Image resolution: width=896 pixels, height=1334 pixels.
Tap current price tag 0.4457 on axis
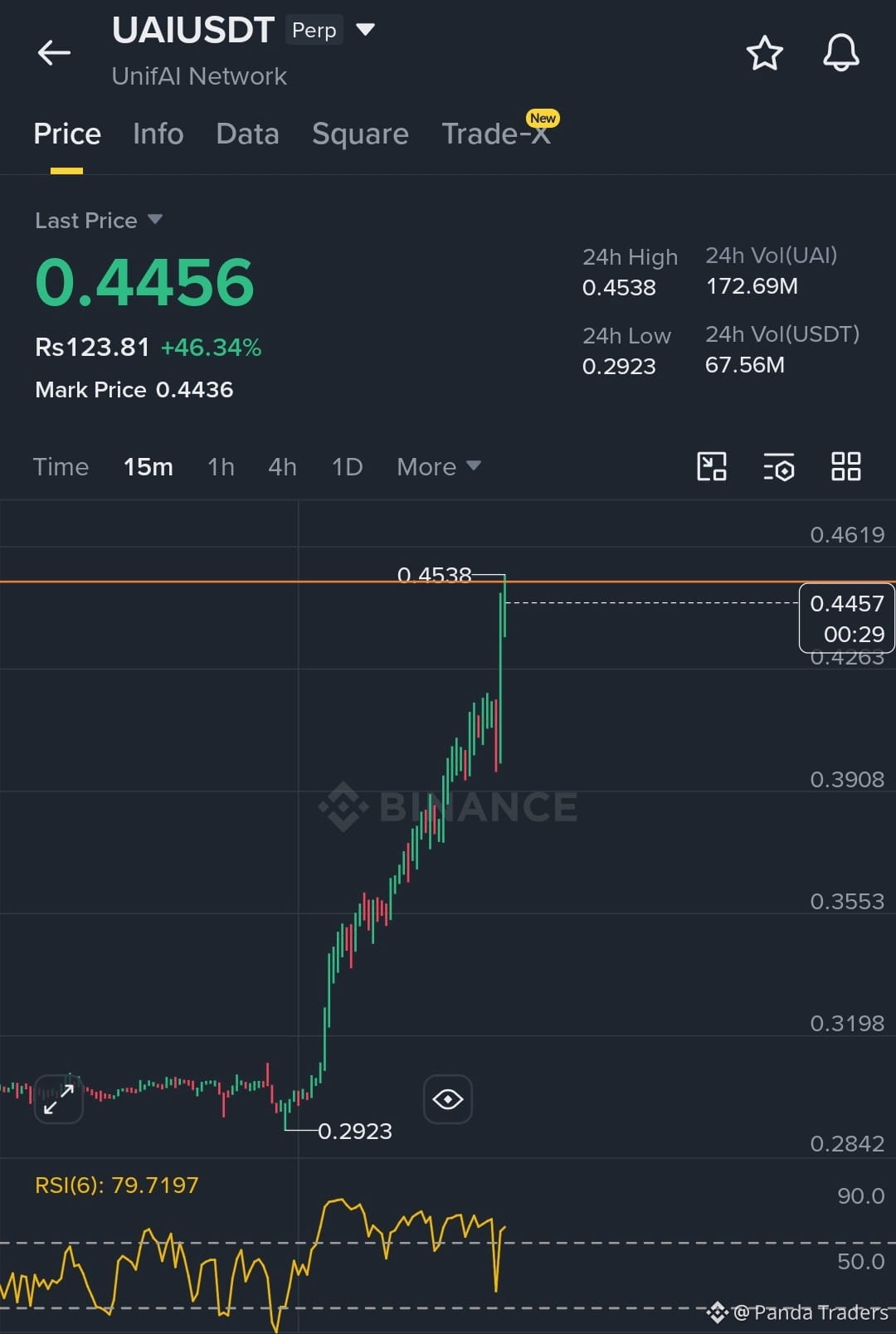point(847,619)
